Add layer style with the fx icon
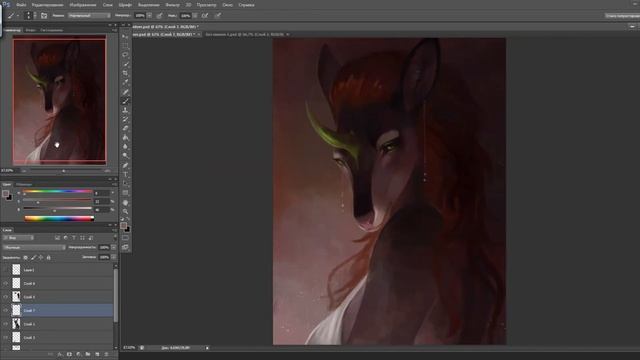 60,354
